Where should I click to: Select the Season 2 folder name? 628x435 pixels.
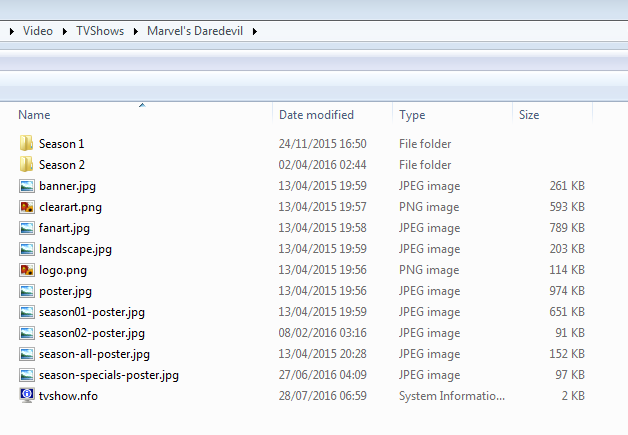coord(62,165)
